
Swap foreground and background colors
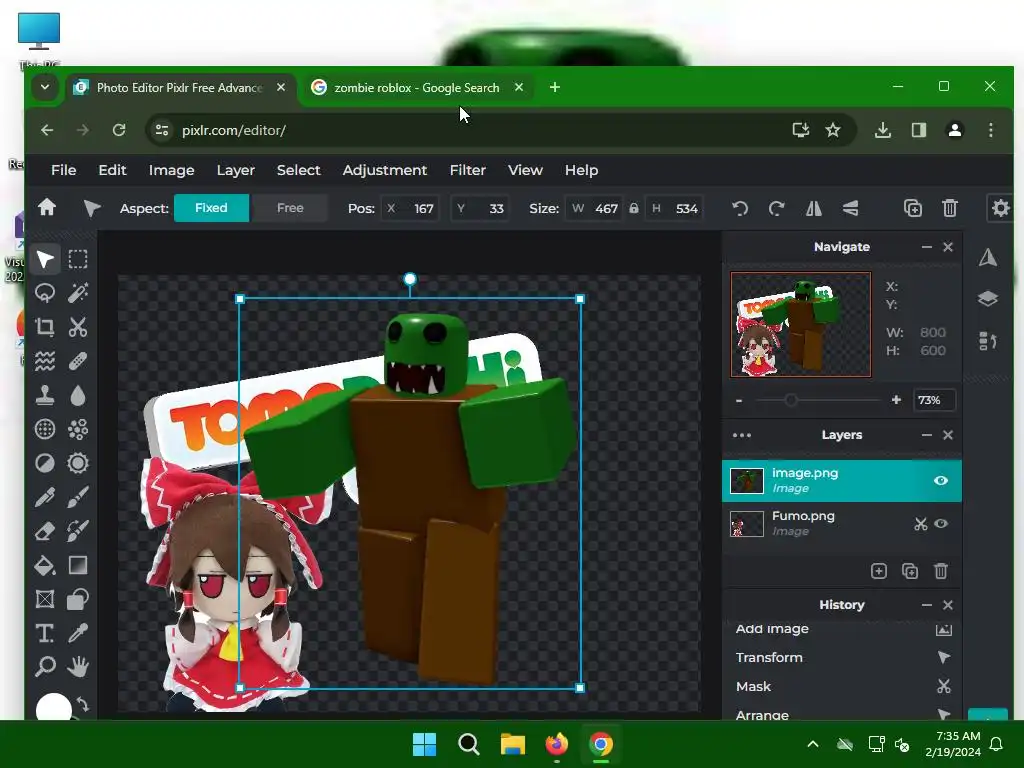[83, 704]
